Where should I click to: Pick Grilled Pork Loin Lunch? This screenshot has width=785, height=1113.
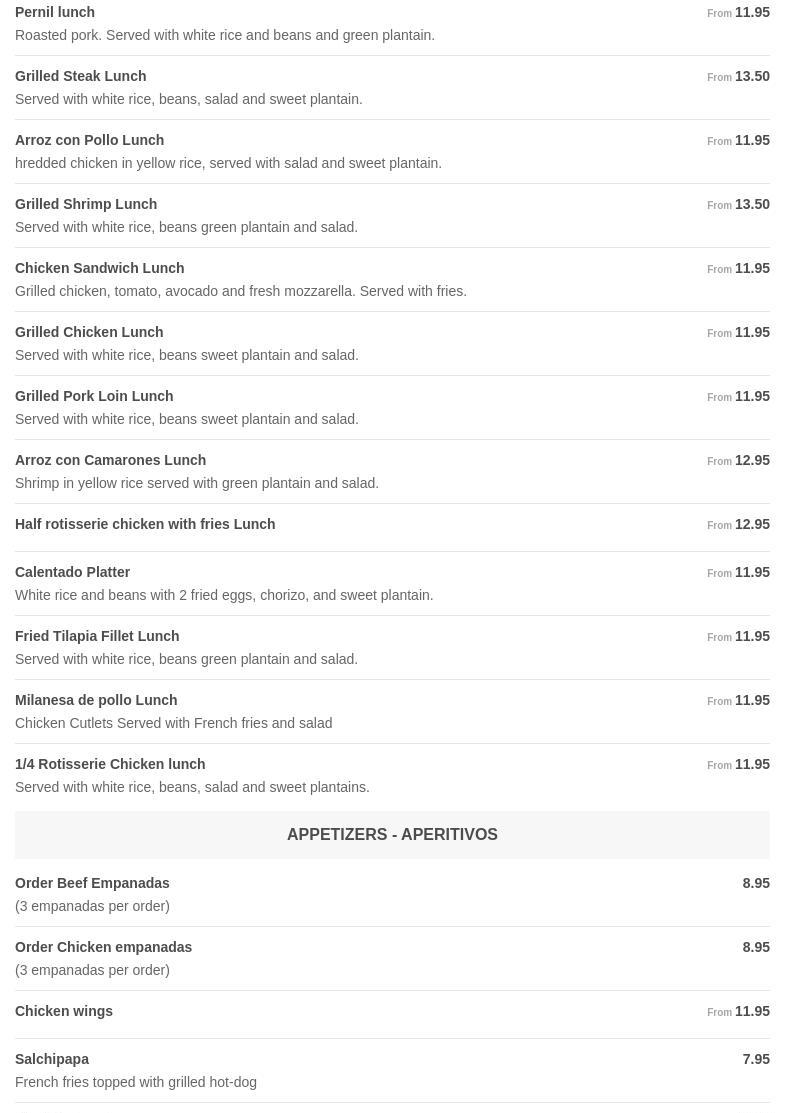click(x=94, y=396)
